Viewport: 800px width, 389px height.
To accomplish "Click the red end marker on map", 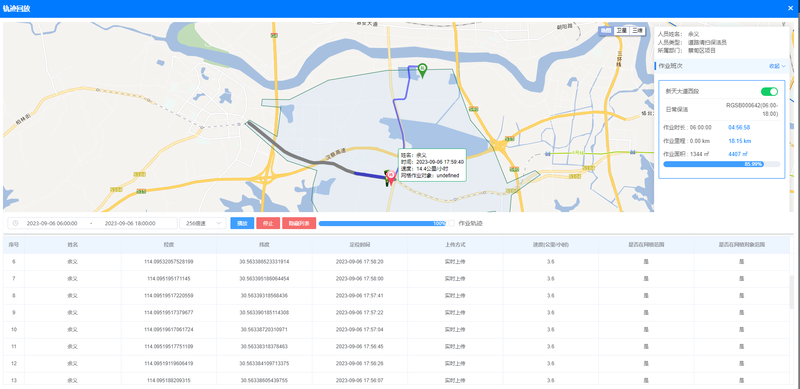I will (x=391, y=177).
